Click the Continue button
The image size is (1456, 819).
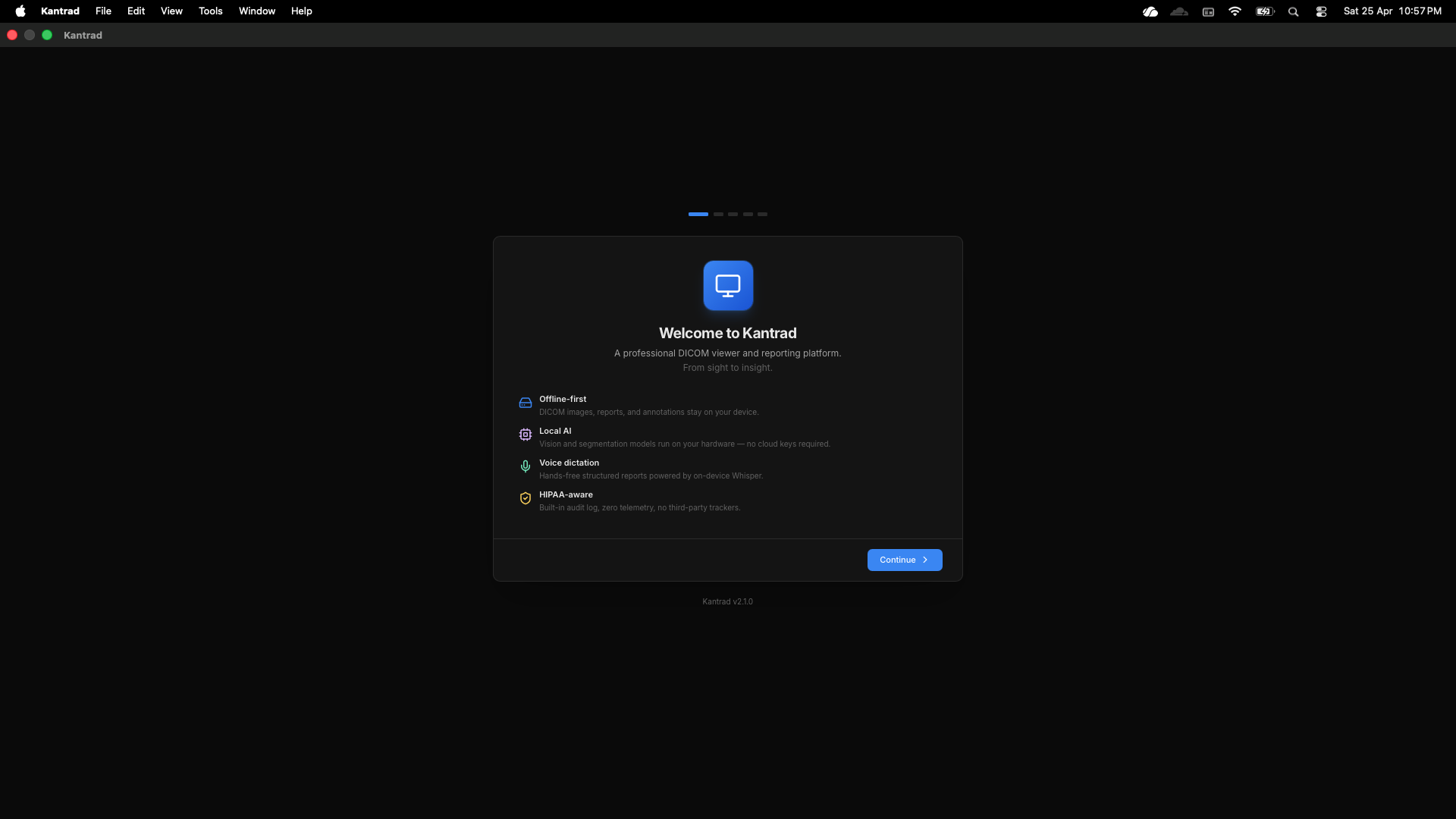coord(905,560)
